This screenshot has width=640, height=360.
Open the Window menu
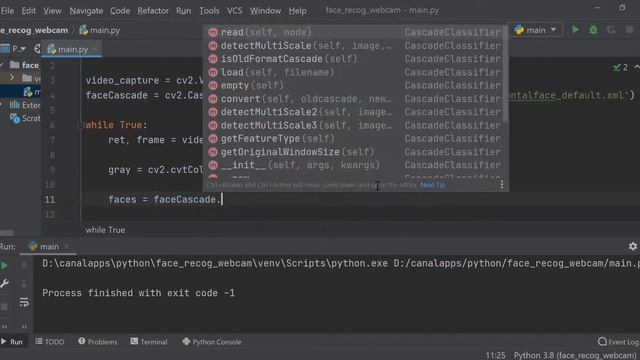[x=265, y=11]
